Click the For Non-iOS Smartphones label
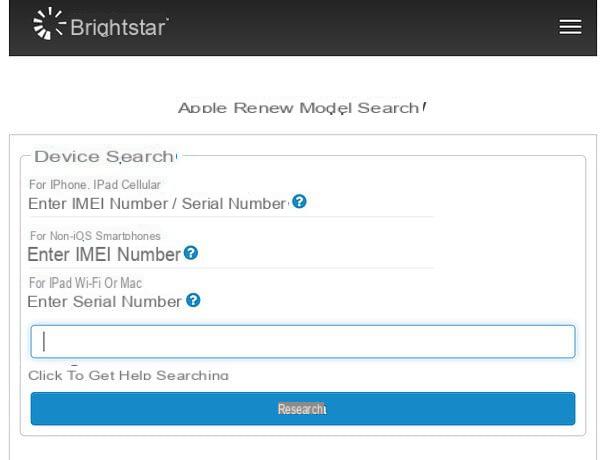Image resolution: width=610 pixels, height=460 pixels. [x=95, y=236]
